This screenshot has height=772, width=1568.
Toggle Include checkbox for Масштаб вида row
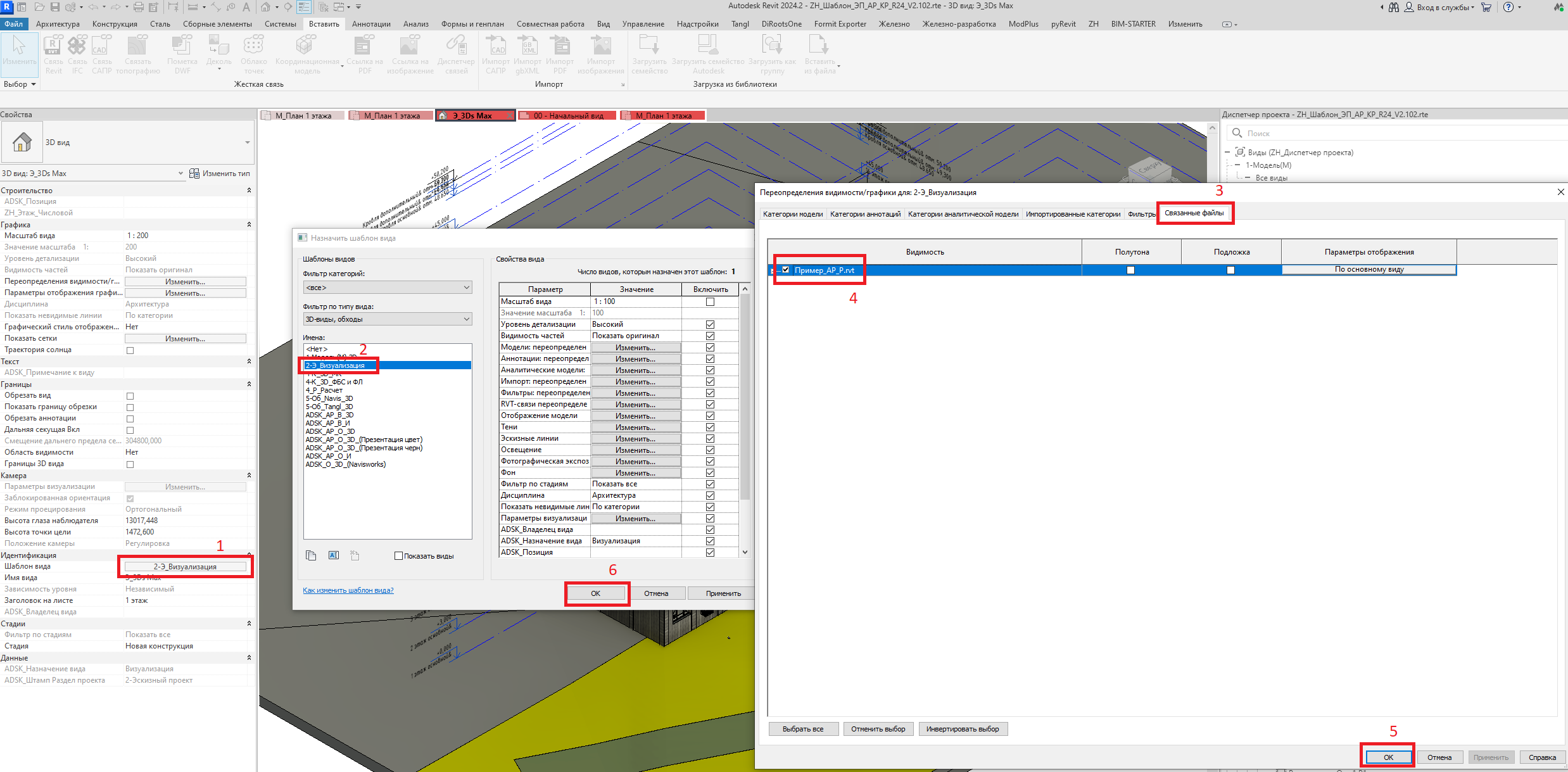click(x=710, y=301)
